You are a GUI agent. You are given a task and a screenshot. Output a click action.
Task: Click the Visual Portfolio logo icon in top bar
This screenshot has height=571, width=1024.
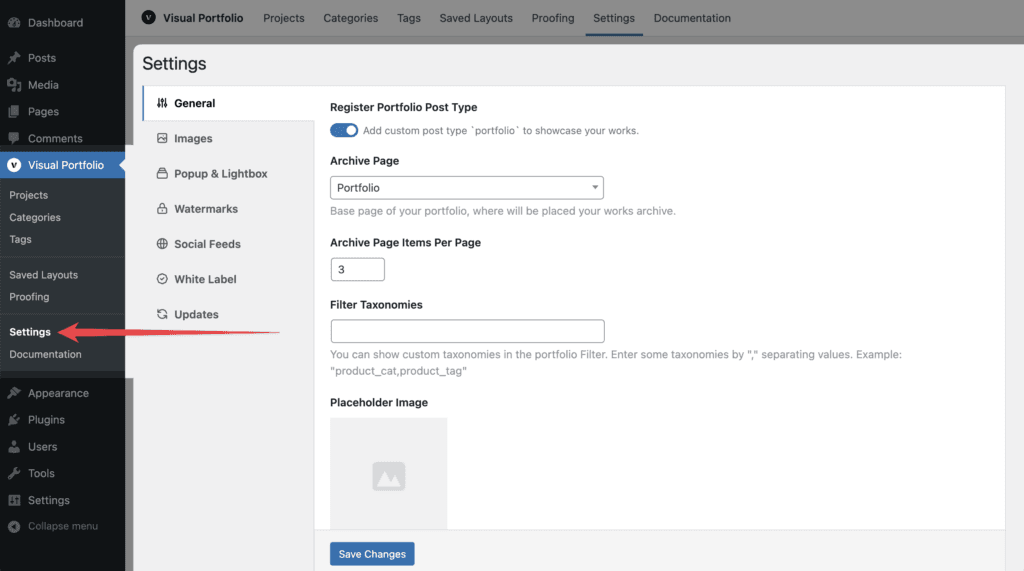point(148,18)
